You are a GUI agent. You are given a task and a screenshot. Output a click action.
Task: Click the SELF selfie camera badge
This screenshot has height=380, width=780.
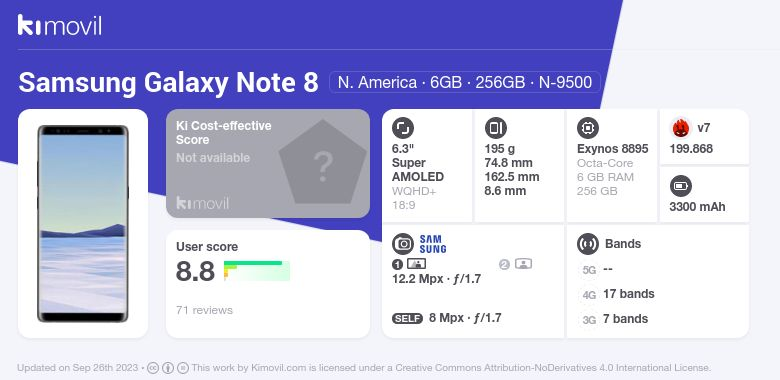click(x=407, y=318)
